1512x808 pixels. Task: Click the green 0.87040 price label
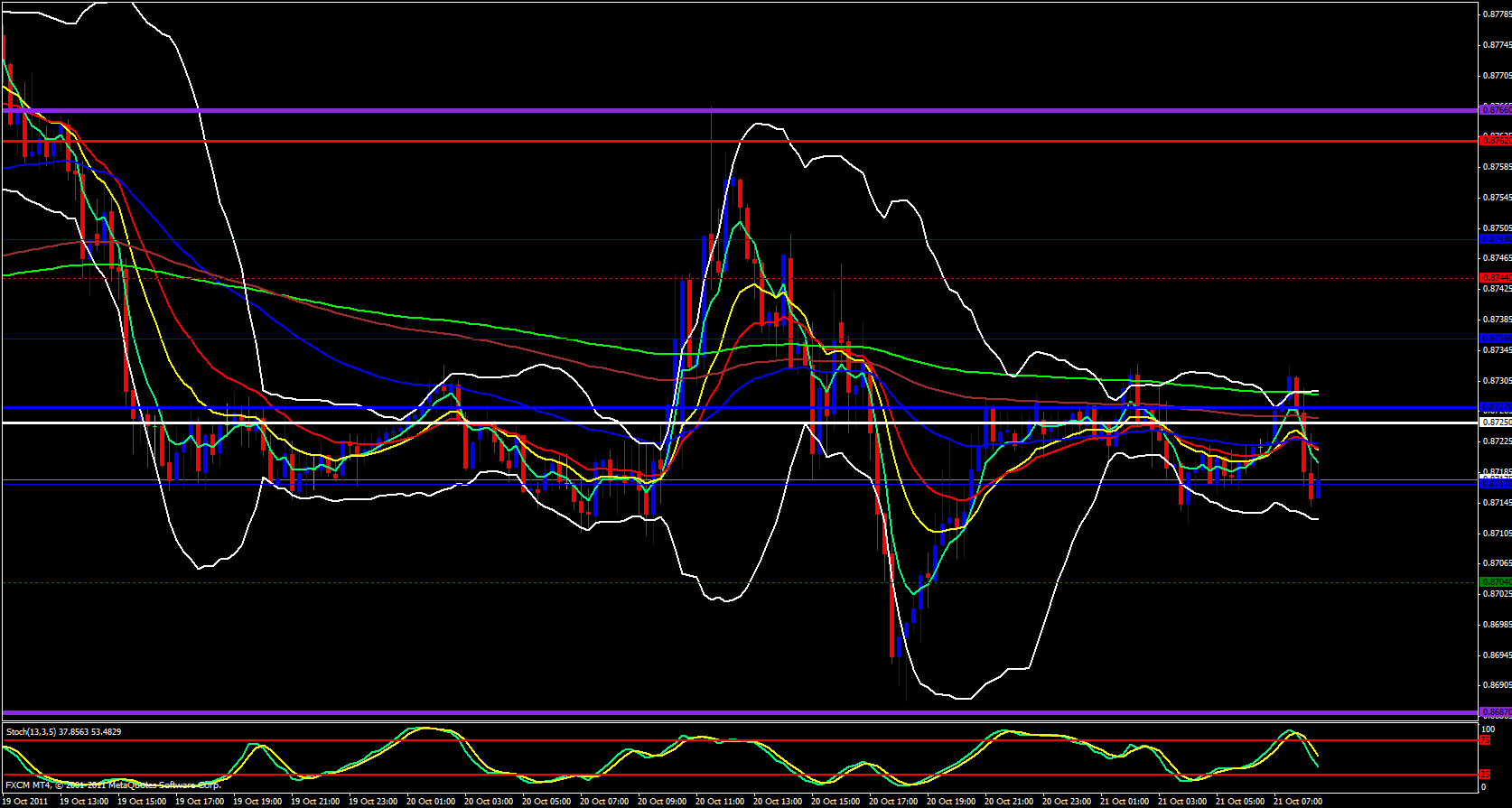1495,582
